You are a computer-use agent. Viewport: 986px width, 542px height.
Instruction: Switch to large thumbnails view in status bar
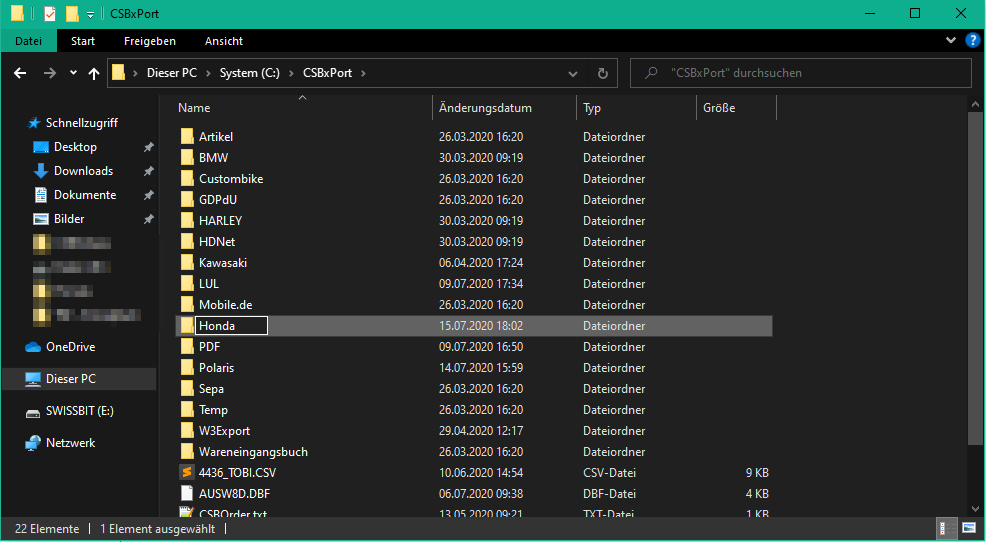click(x=968, y=528)
